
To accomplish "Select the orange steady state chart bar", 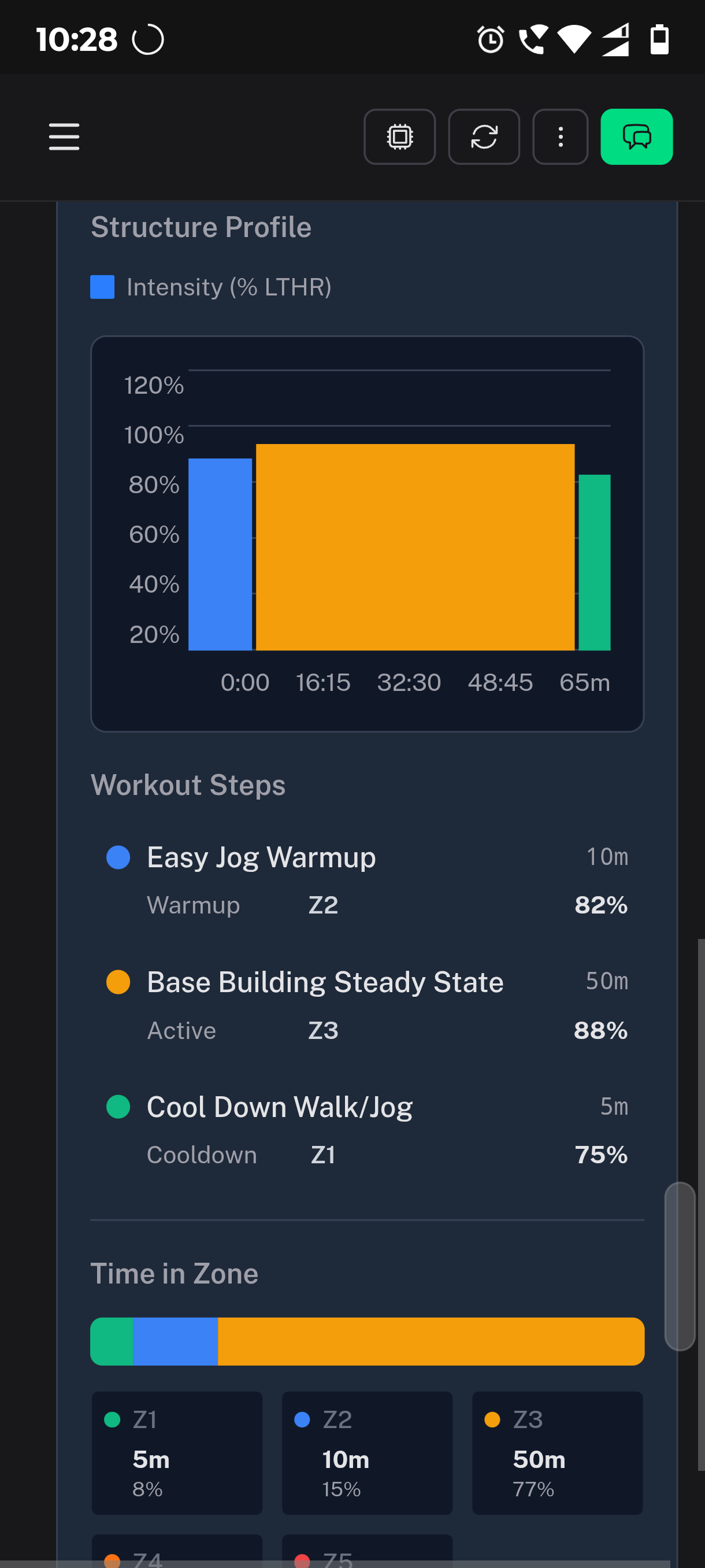I will pyautogui.click(x=415, y=546).
